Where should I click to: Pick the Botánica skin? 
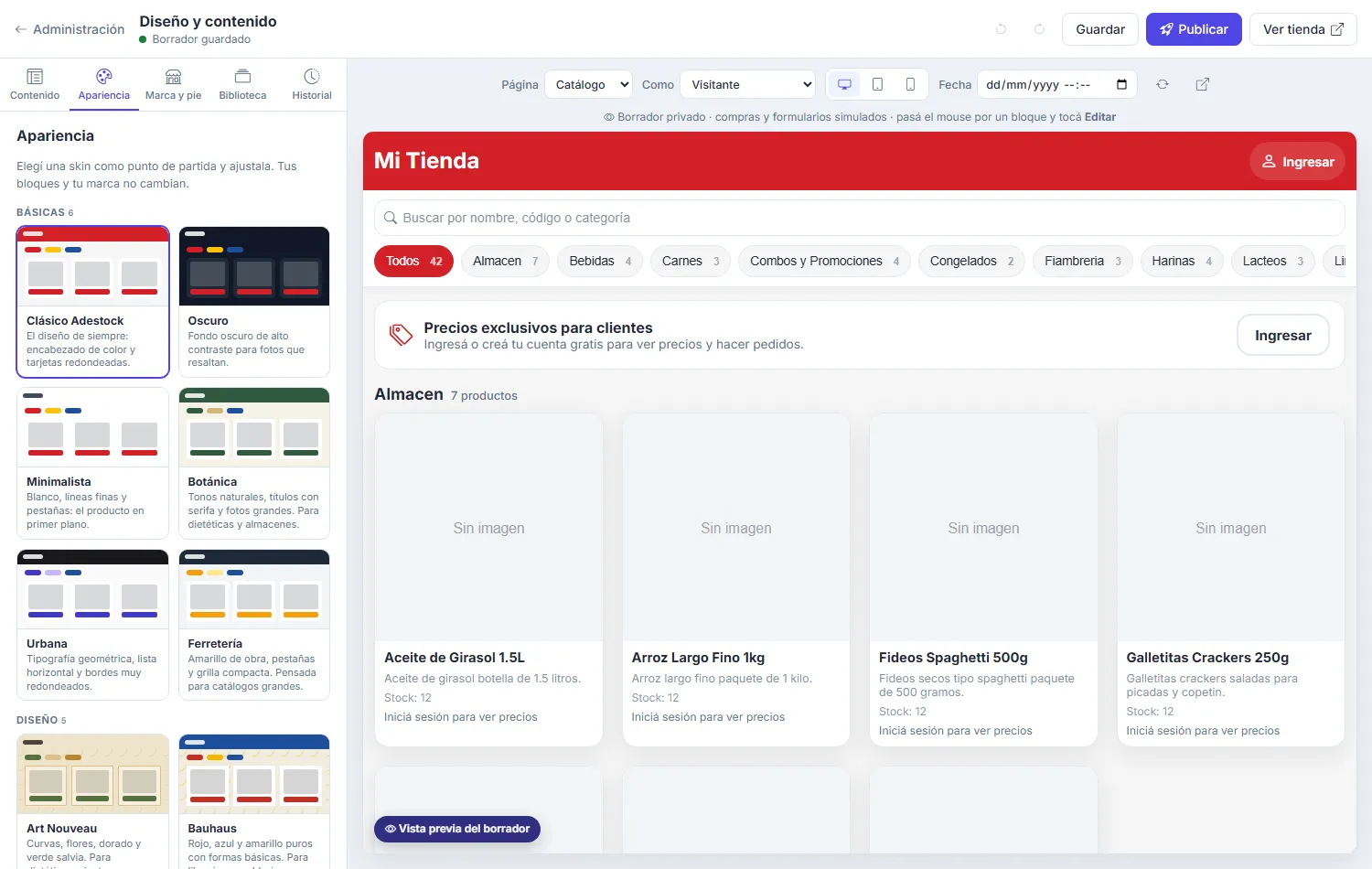click(x=254, y=464)
